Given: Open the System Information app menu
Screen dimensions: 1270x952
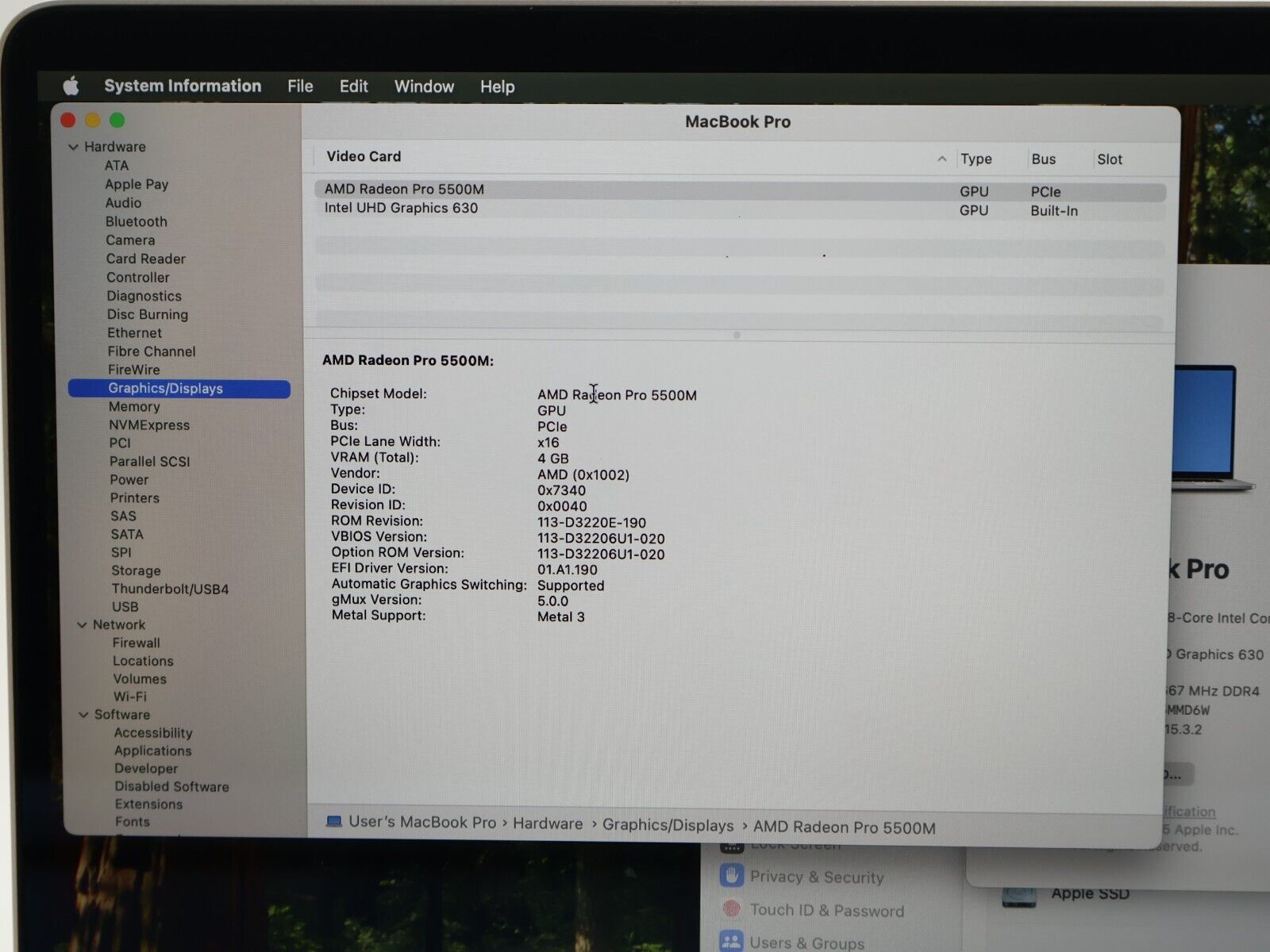Looking at the screenshot, I should [x=183, y=86].
